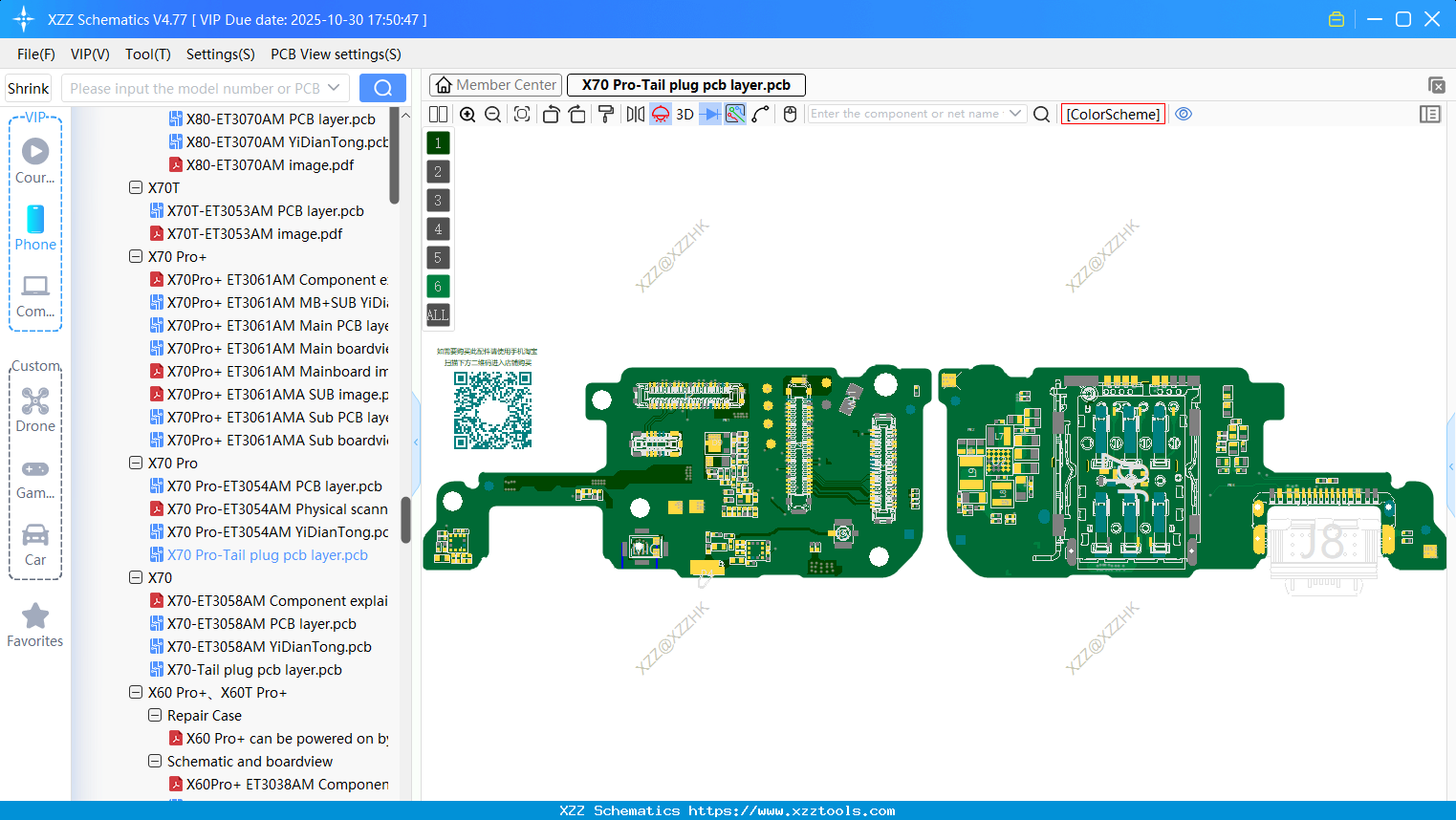Collapse the X70 Pro tree node
Image resolution: width=1456 pixels, height=820 pixels.
(x=136, y=463)
